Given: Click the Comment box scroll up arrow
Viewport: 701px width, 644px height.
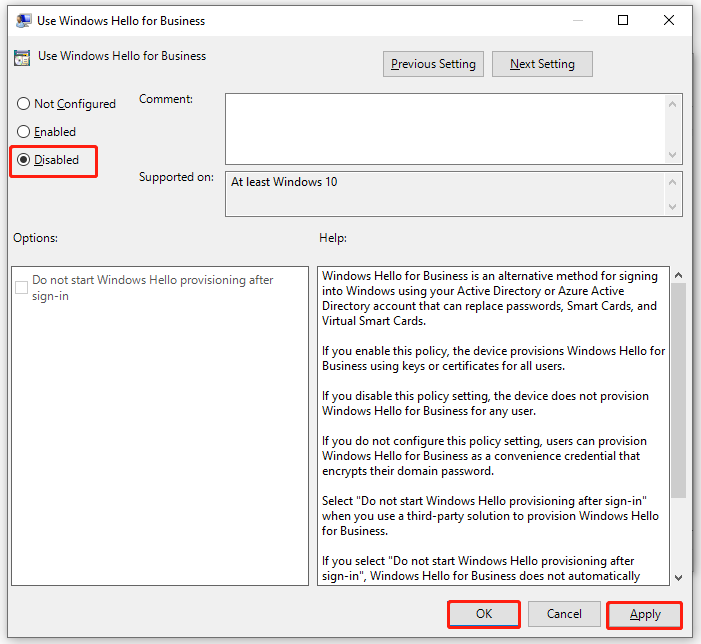Looking at the screenshot, I should click(672, 104).
